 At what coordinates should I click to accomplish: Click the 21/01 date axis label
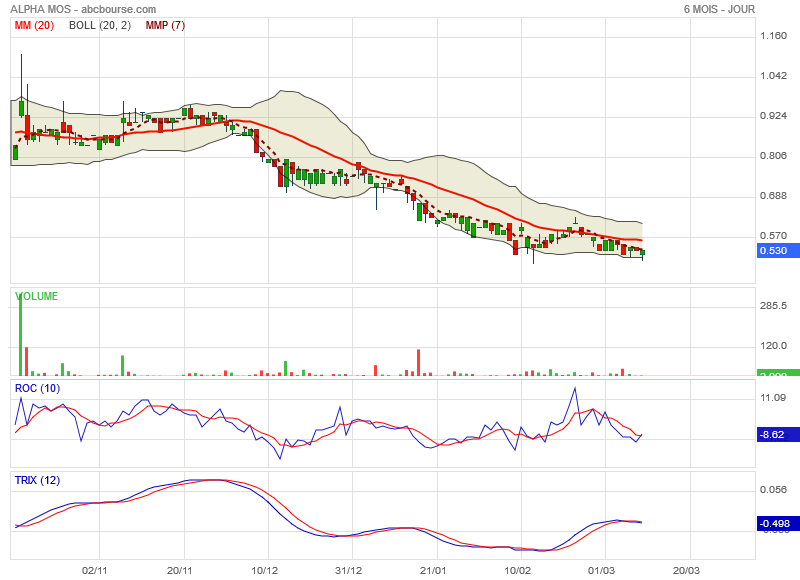click(433, 570)
